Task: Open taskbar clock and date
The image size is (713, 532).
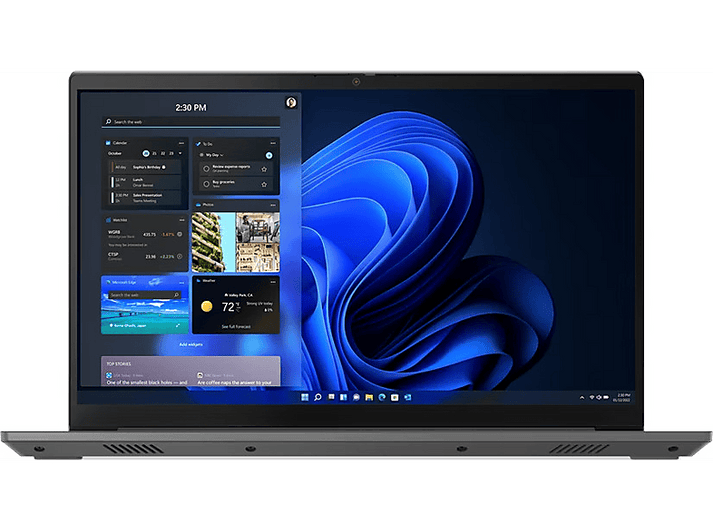Action: 622,398
